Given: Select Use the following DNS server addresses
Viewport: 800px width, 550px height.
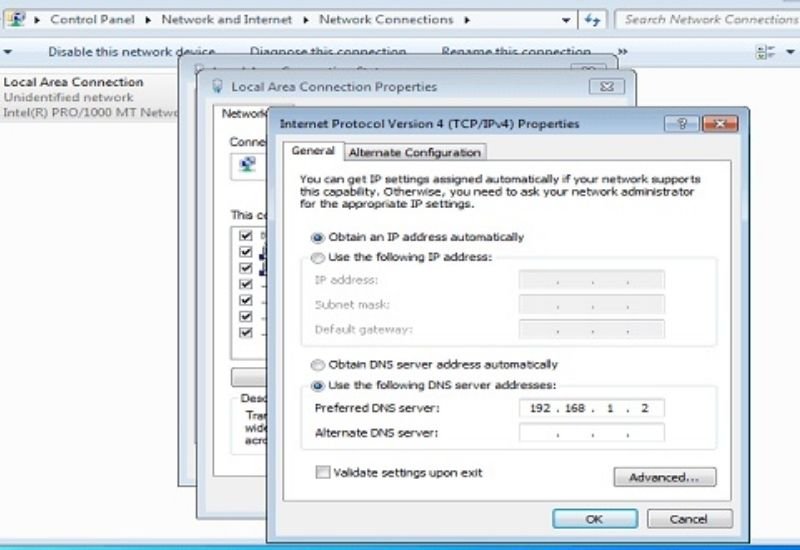Looking at the screenshot, I should 317,386.
